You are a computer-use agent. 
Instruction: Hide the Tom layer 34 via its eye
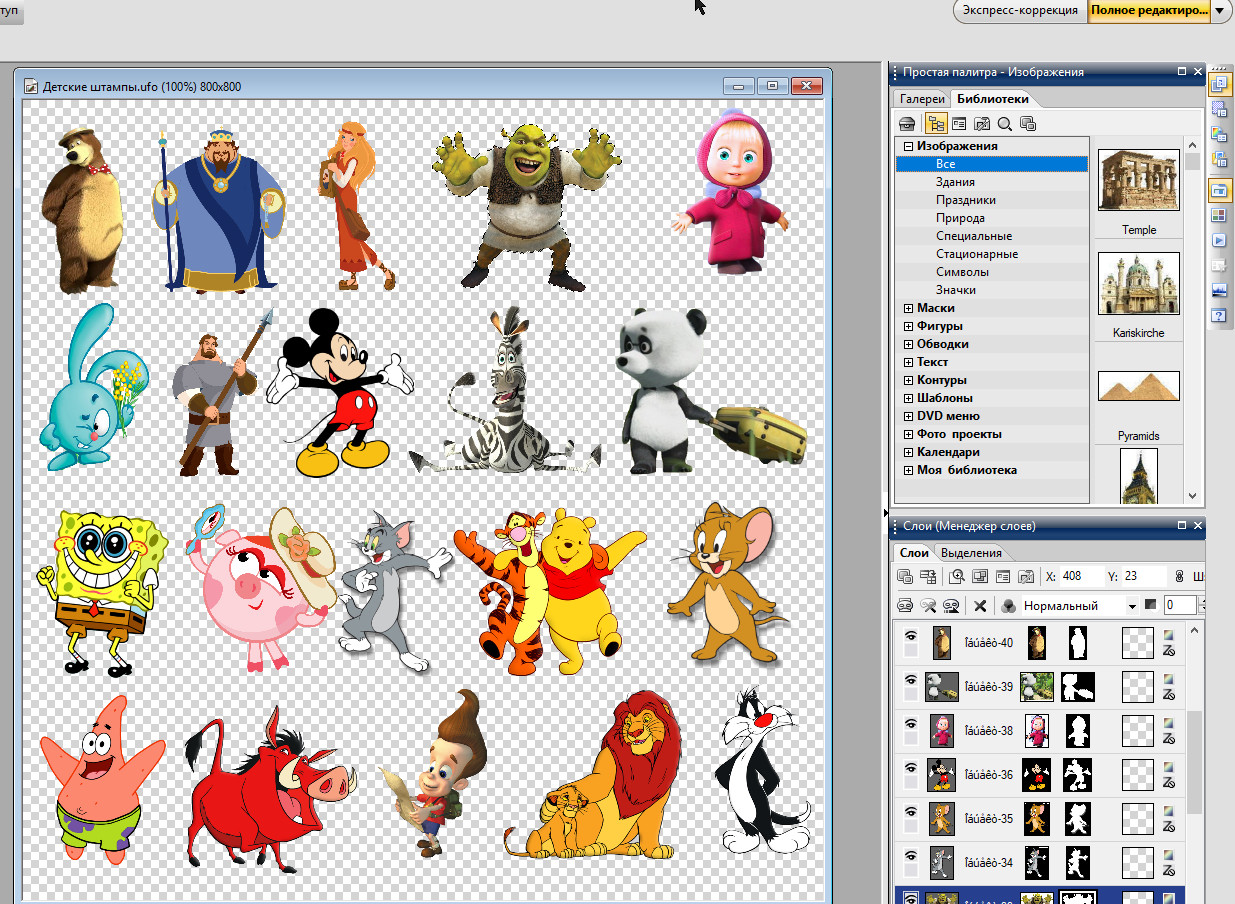point(910,857)
